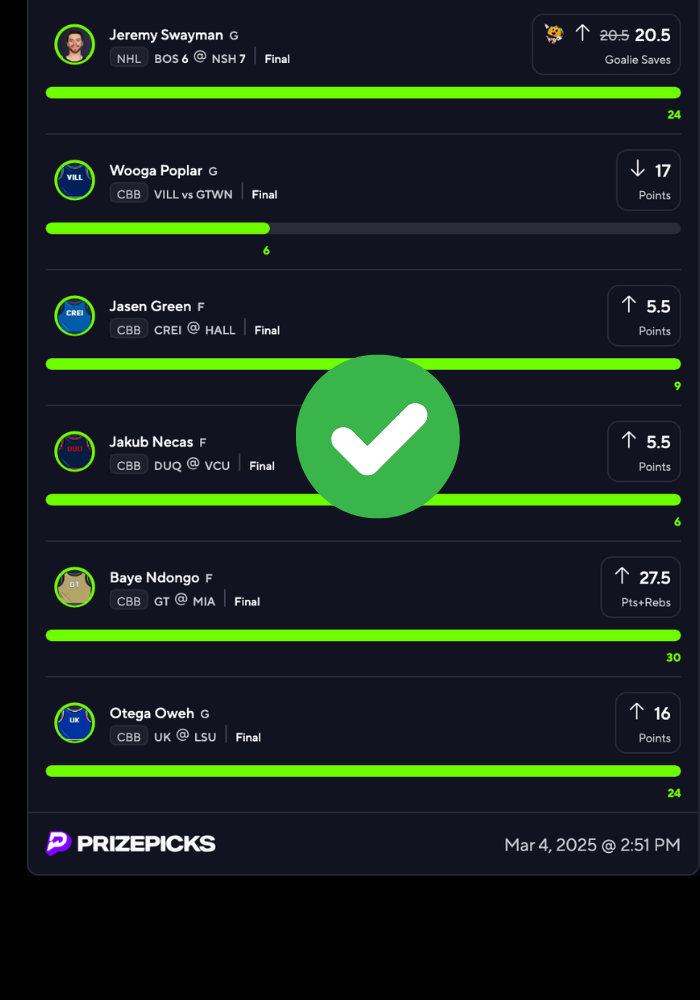
Task: Open the Jeremy Swayman player name
Action: (x=166, y=35)
